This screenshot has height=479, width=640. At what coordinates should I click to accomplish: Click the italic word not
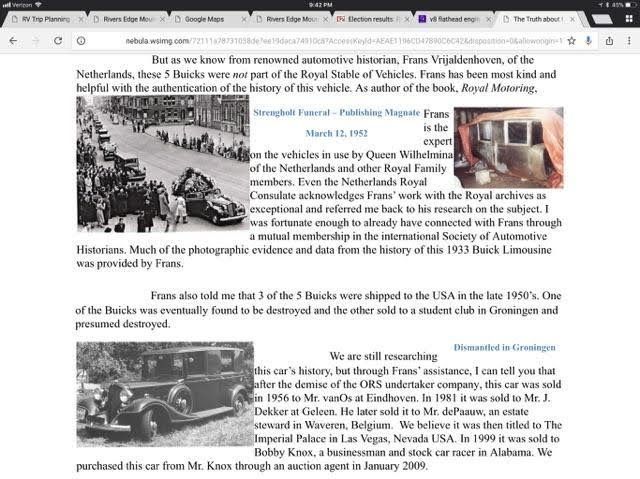(240, 74)
